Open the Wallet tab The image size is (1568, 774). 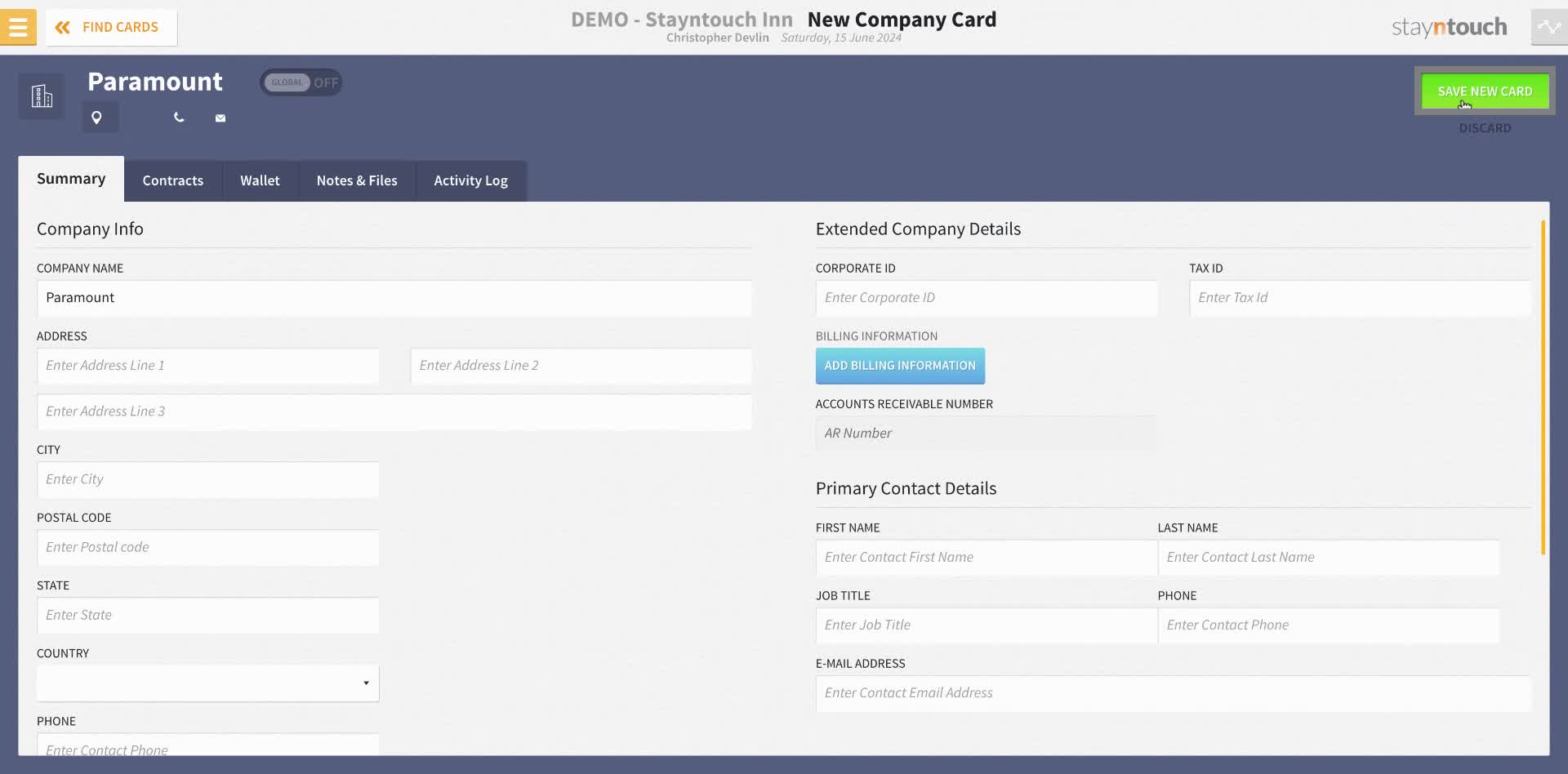click(x=260, y=180)
